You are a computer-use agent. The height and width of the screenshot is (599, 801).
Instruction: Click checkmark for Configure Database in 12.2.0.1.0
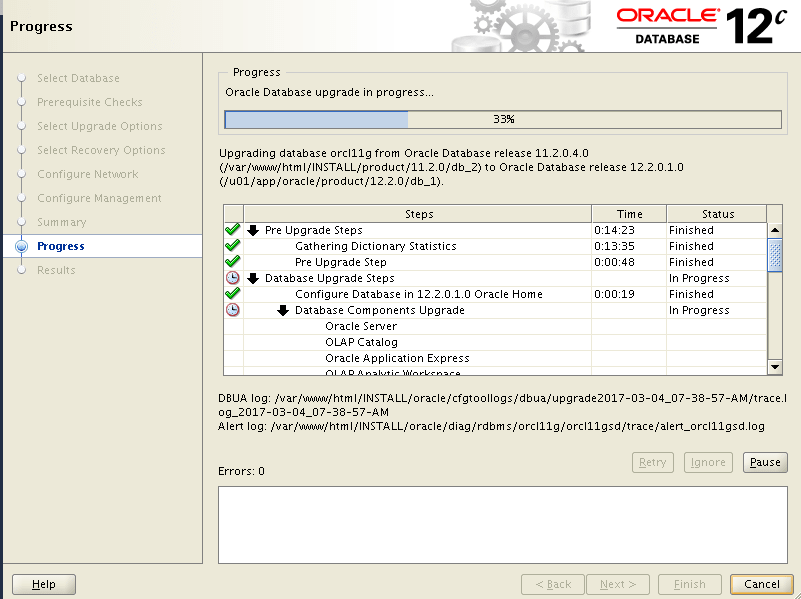click(x=232, y=294)
